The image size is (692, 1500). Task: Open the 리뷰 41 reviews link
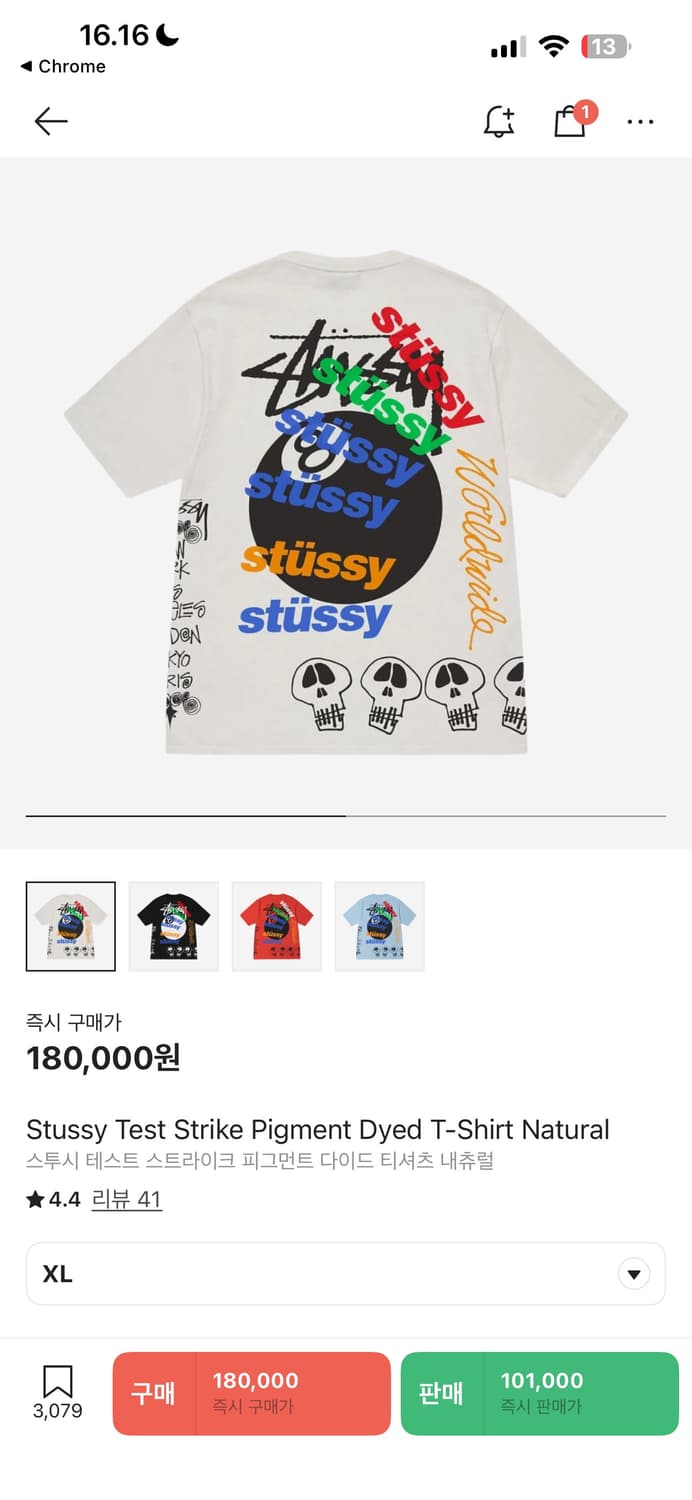pyautogui.click(x=126, y=1199)
